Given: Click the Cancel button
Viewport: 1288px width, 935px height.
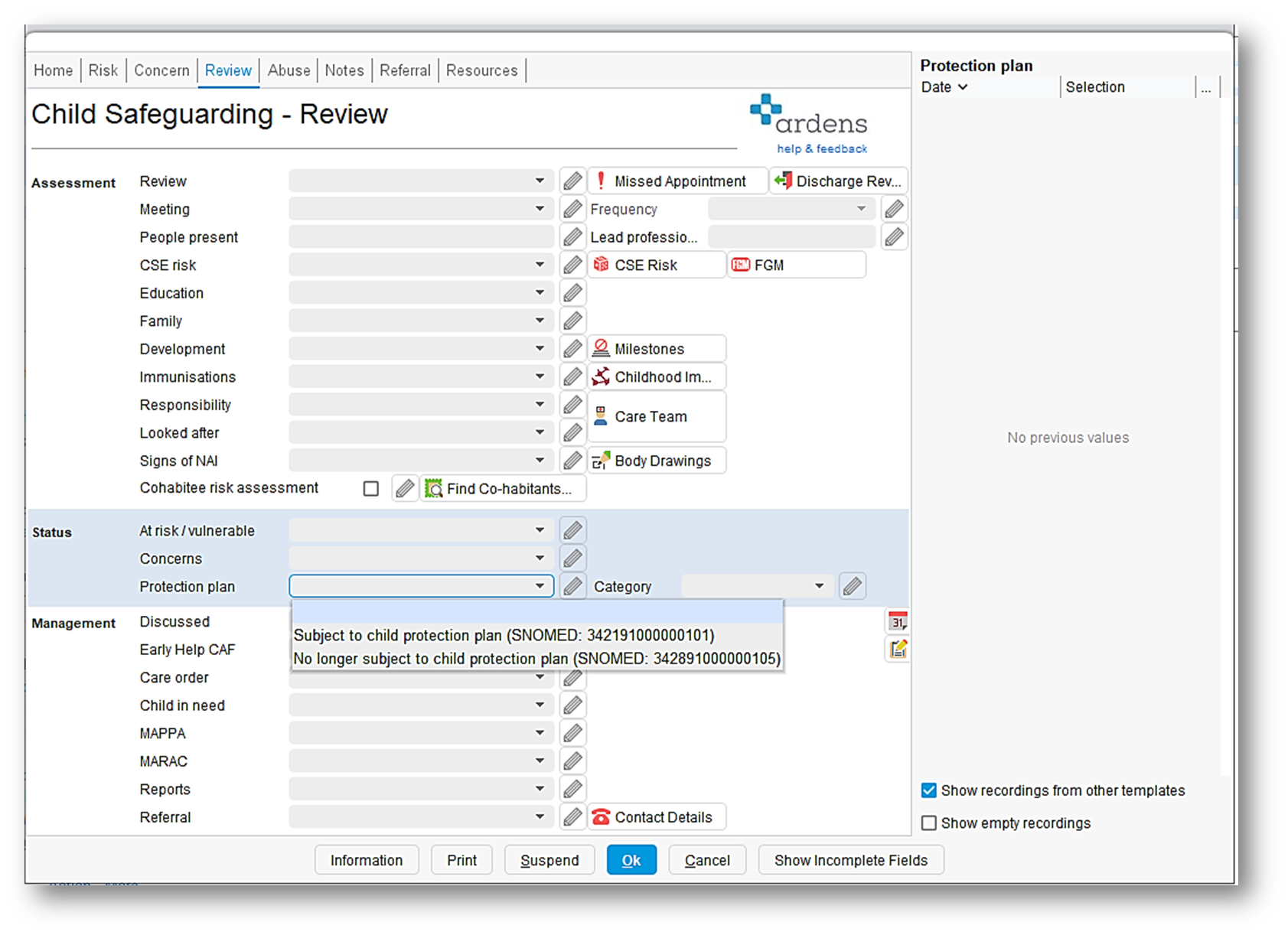Looking at the screenshot, I should pyautogui.click(x=707, y=860).
